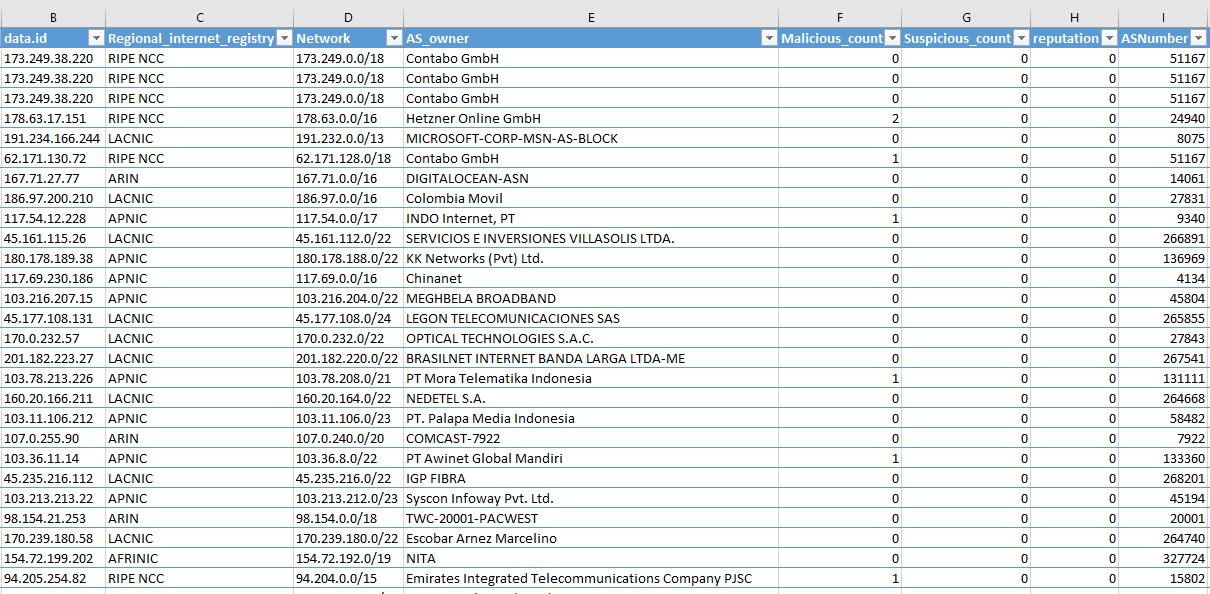Screen dimensions: 1210x594
Task: Click the OPTICAL TECHNOLOGIES S.A.C. cell
Action: point(591,338)
